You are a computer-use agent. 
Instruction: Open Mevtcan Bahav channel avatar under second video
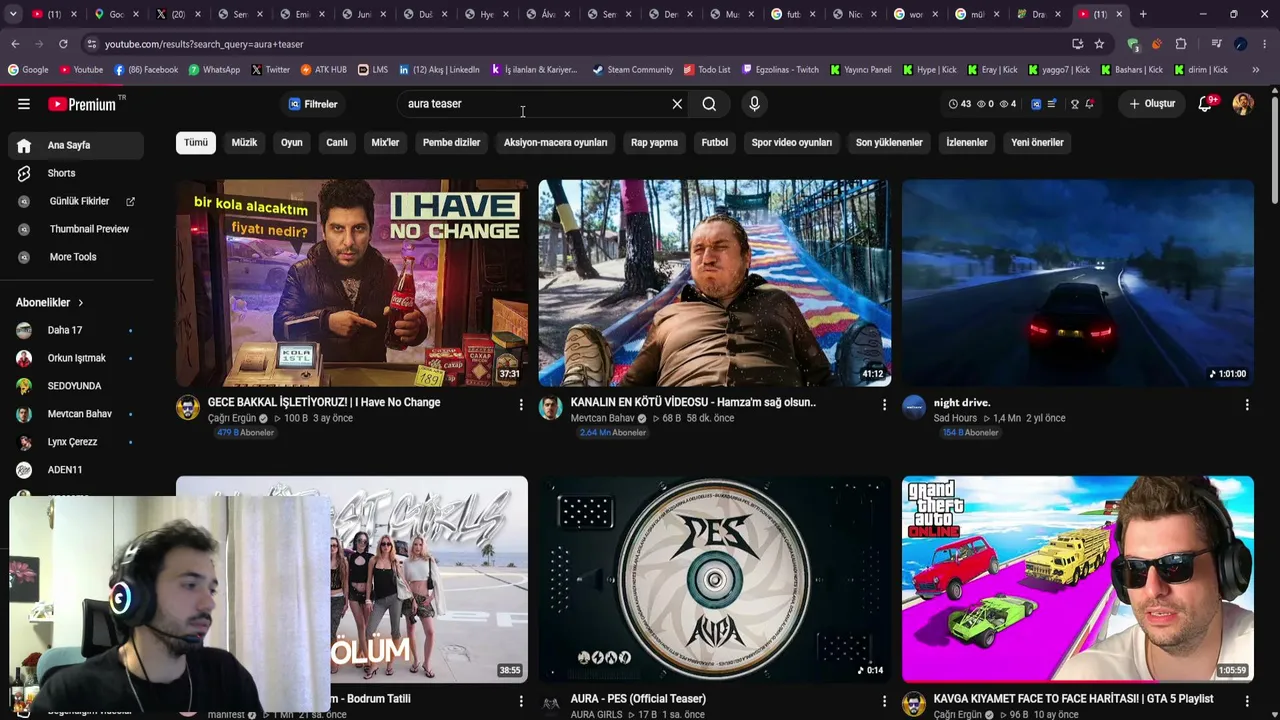point(551,407)
